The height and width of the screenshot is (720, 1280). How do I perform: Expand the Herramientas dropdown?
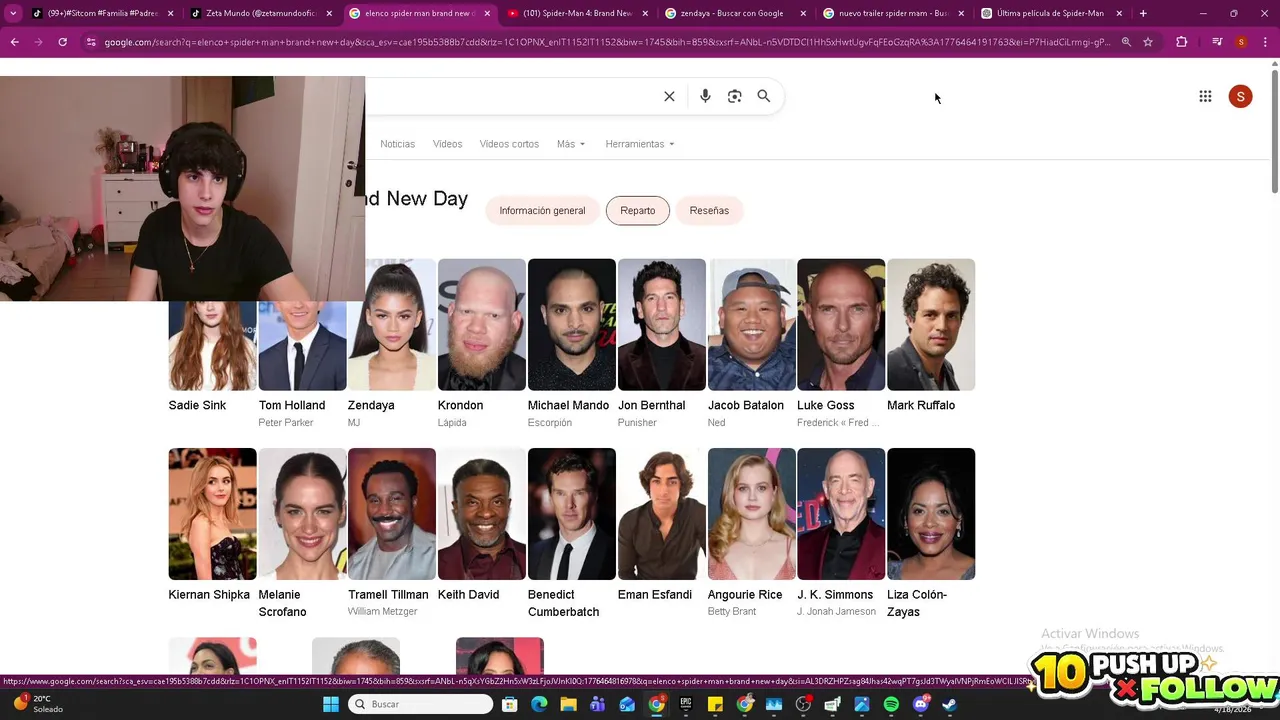(x=640, y=144)
